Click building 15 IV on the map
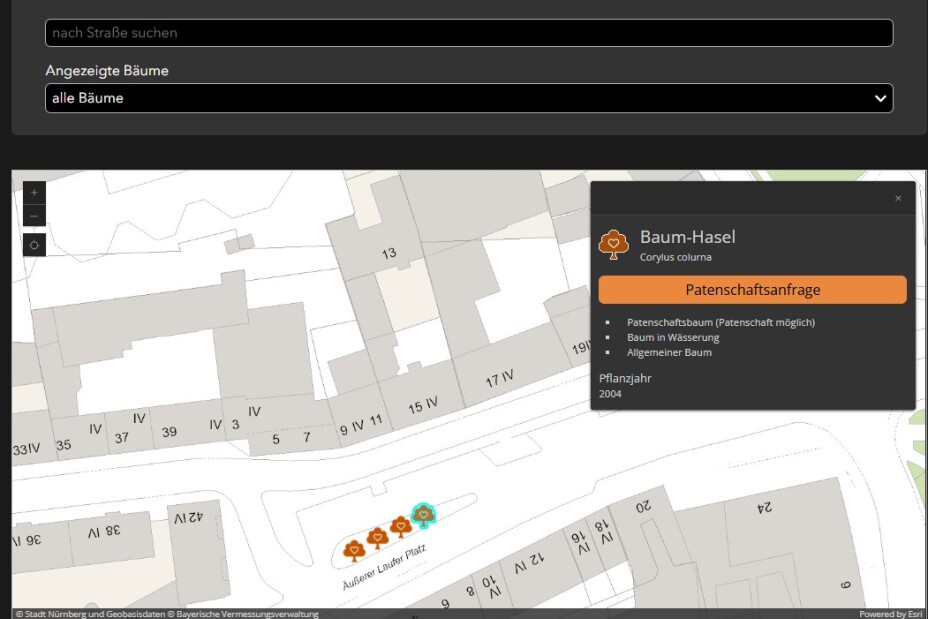 (423, 405)
